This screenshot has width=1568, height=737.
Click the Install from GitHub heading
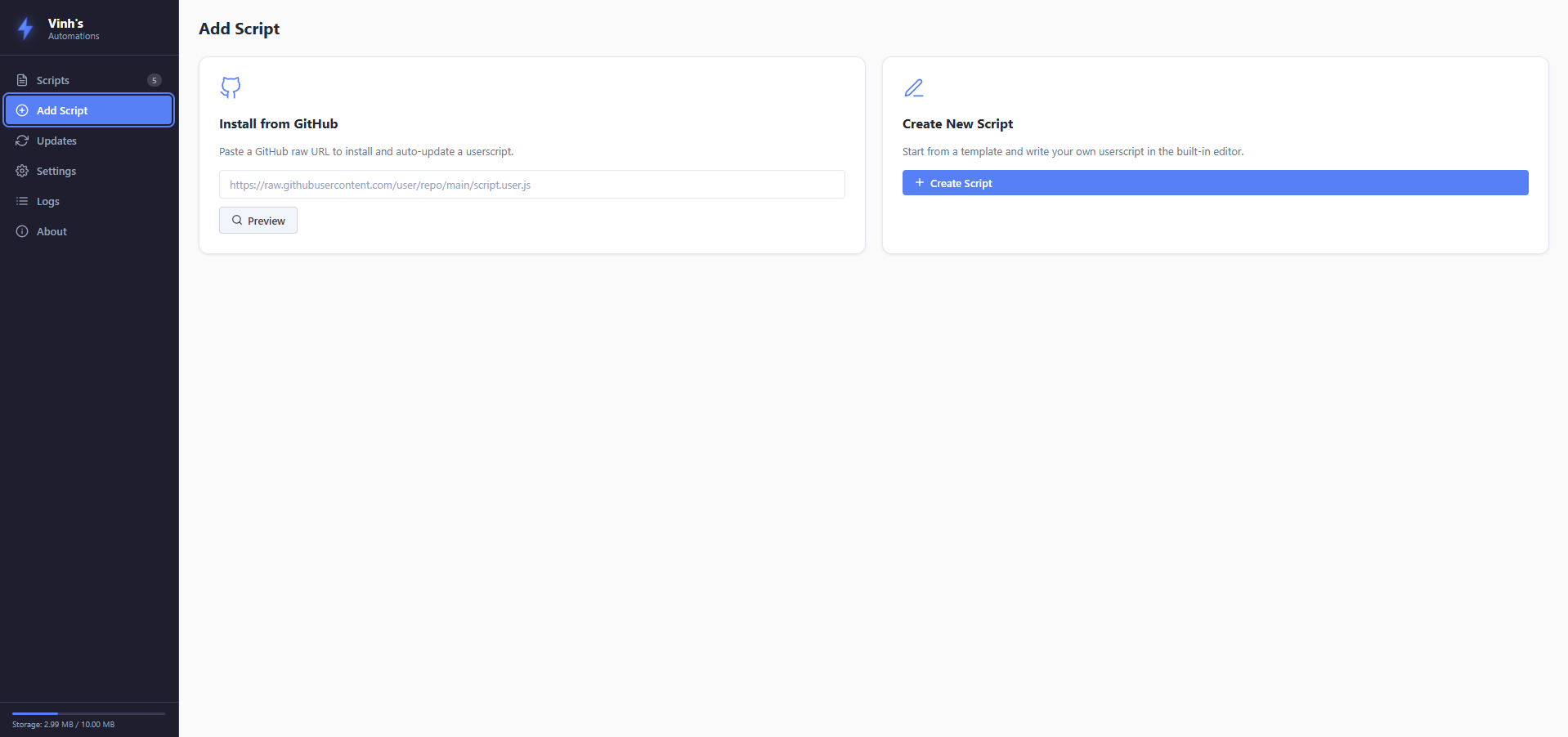[x=278, y=123]
